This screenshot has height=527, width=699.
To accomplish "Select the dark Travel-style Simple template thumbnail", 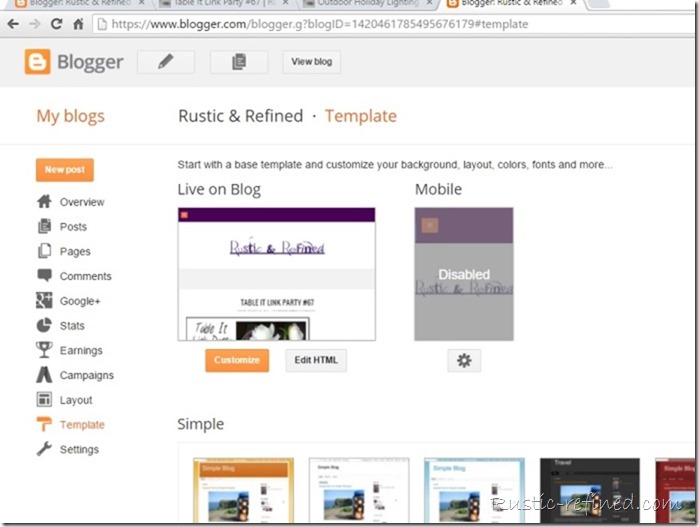I will pos(590,490).
